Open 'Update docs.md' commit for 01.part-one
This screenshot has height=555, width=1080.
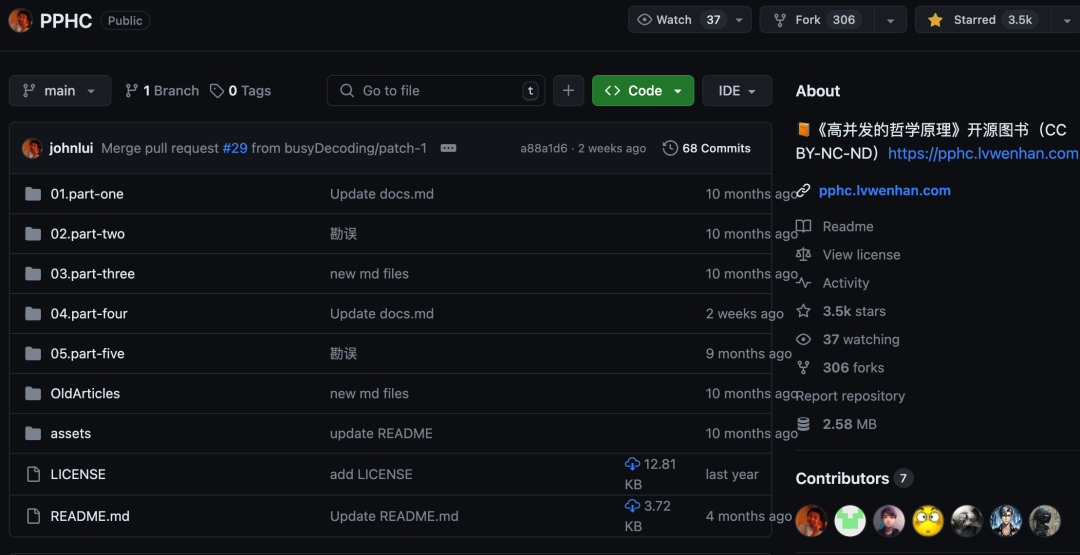tap(382, 194)
